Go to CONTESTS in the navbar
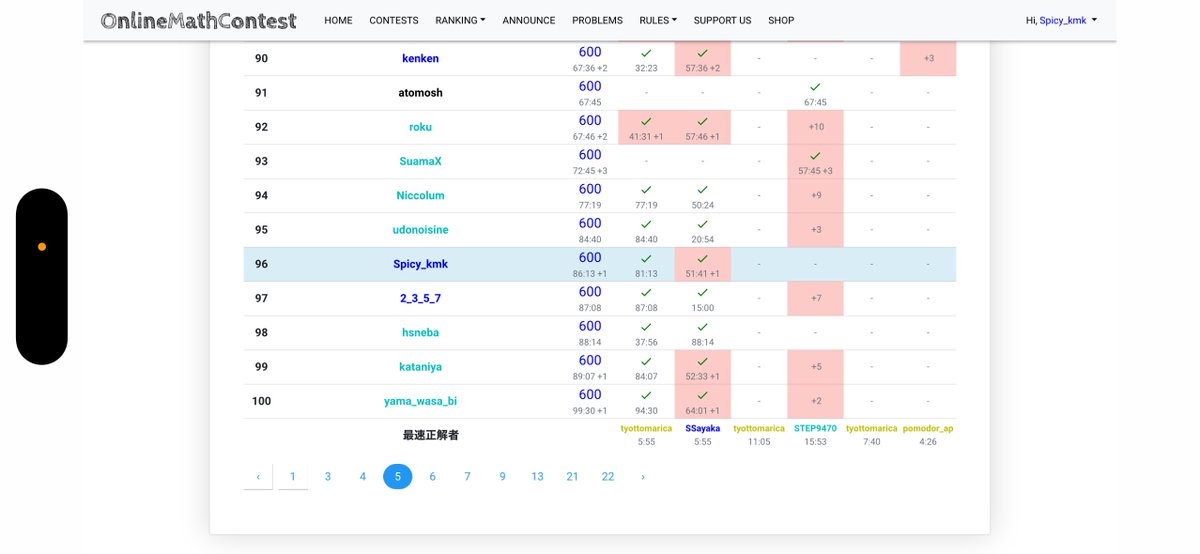The height and width of the screenshot is (554, 1200). [x=394, y=20]
